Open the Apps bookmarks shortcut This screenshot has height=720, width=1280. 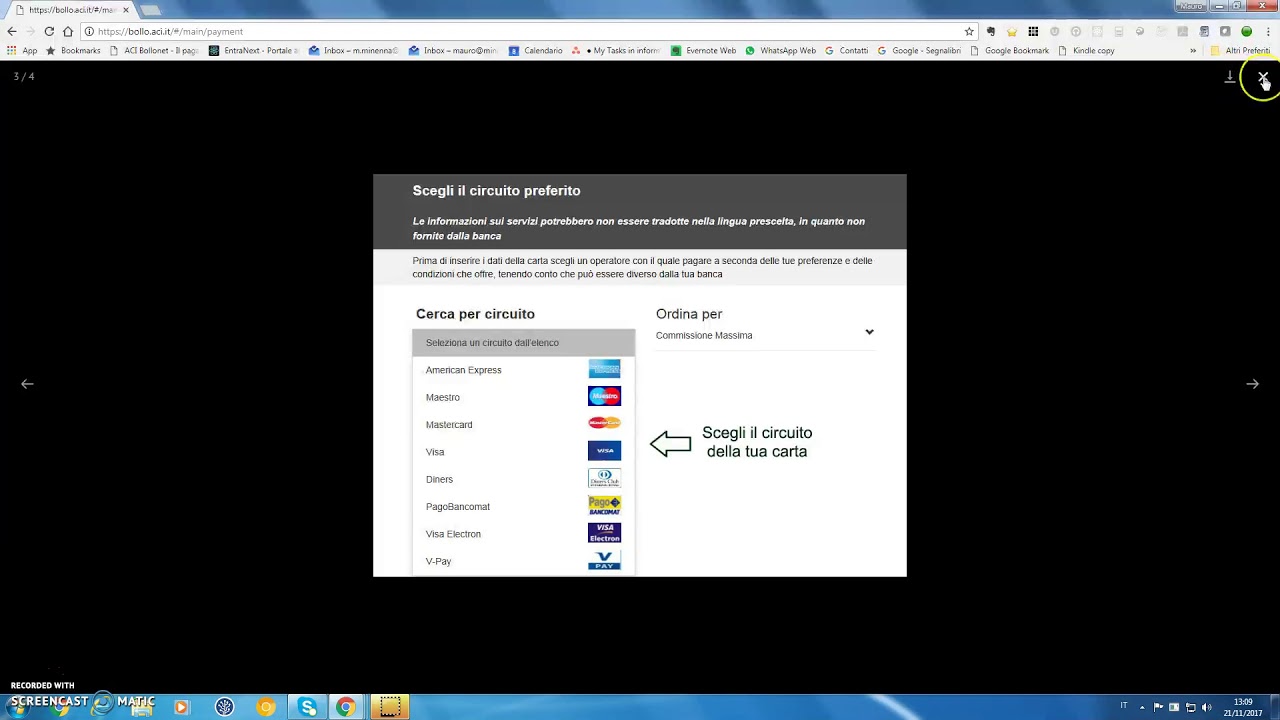coord(21,51)
